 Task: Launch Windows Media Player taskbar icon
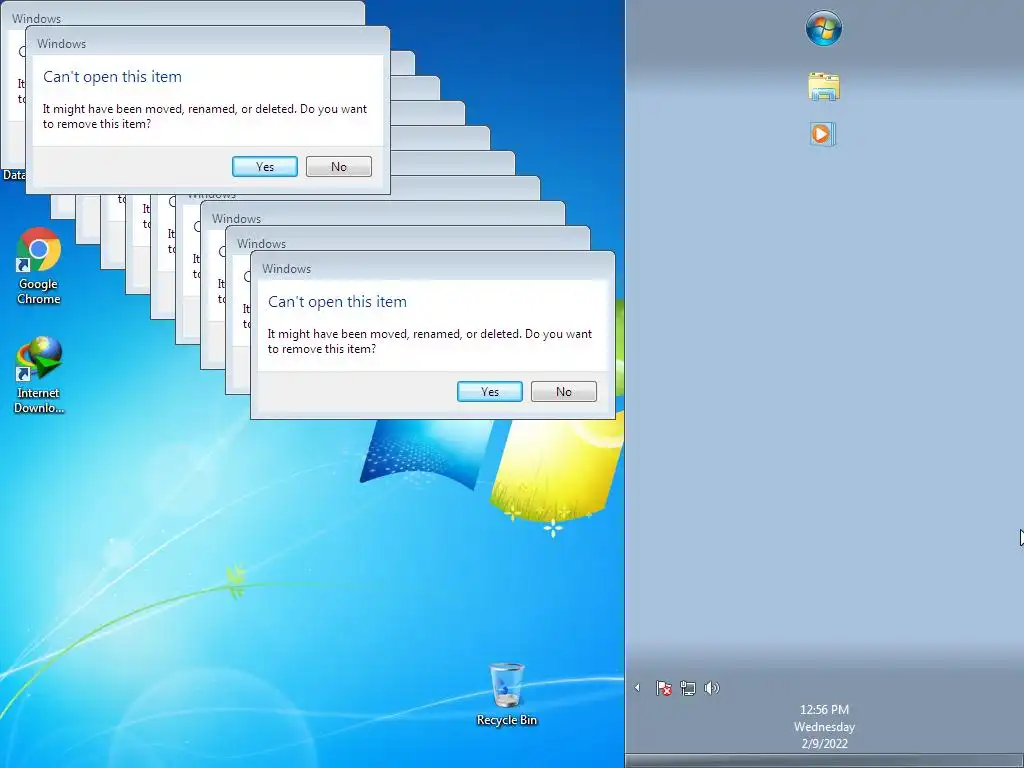(822, 135)
